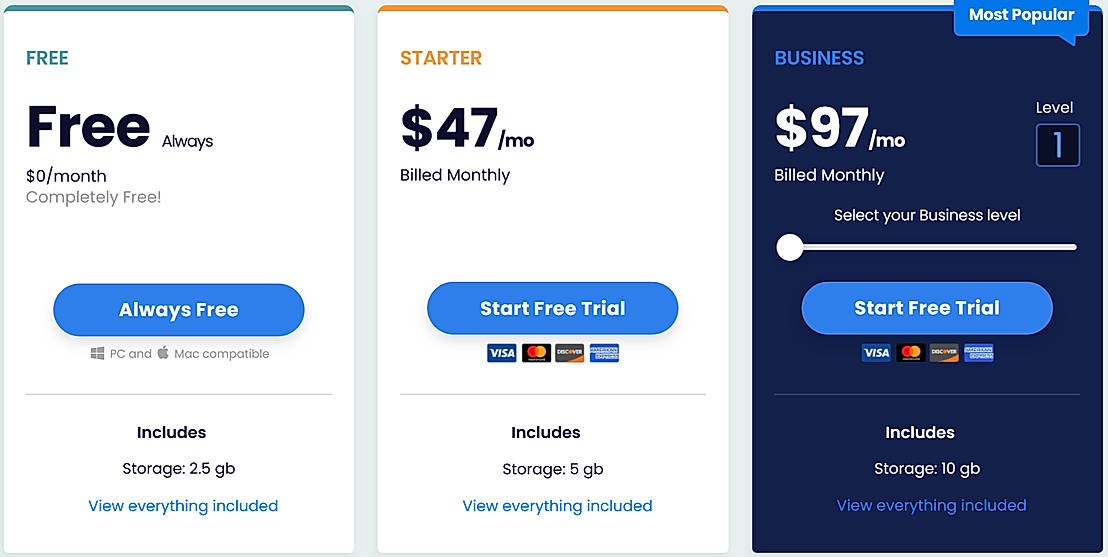Start Free Trial for Starter plan

[552, 308]
